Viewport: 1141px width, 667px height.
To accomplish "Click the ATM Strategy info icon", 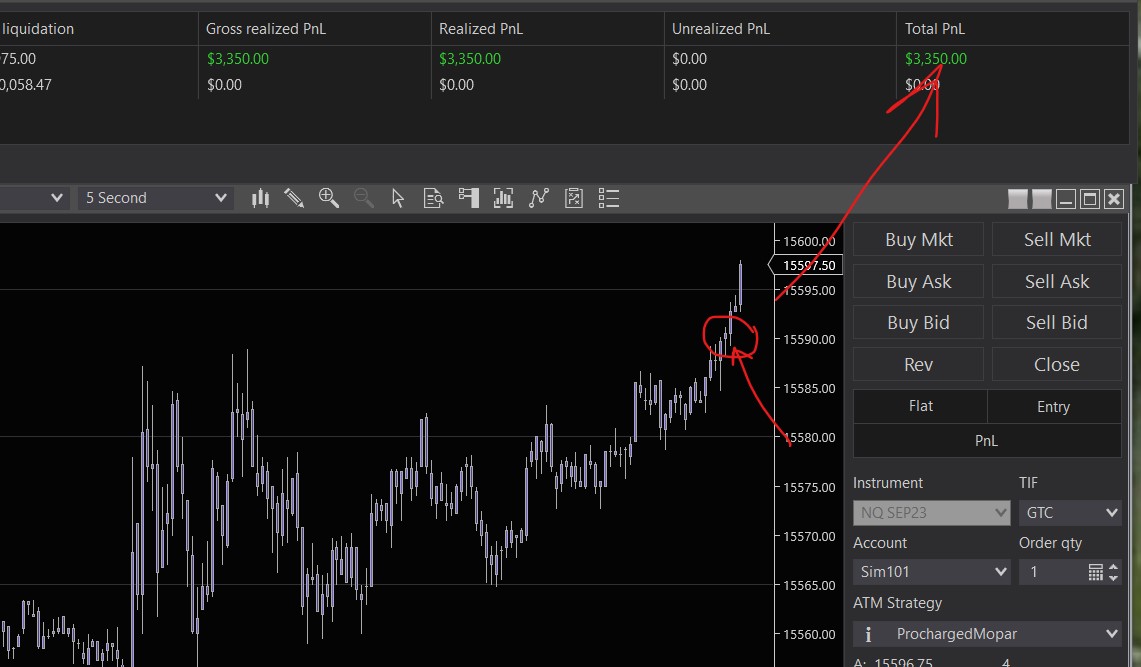I will click(867, 634).
